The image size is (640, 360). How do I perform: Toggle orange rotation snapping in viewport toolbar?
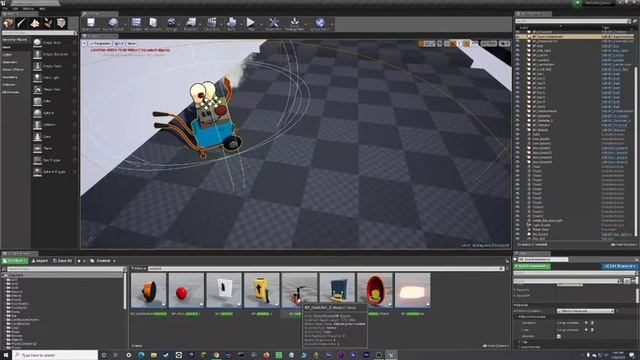click(x=466, y=43)
